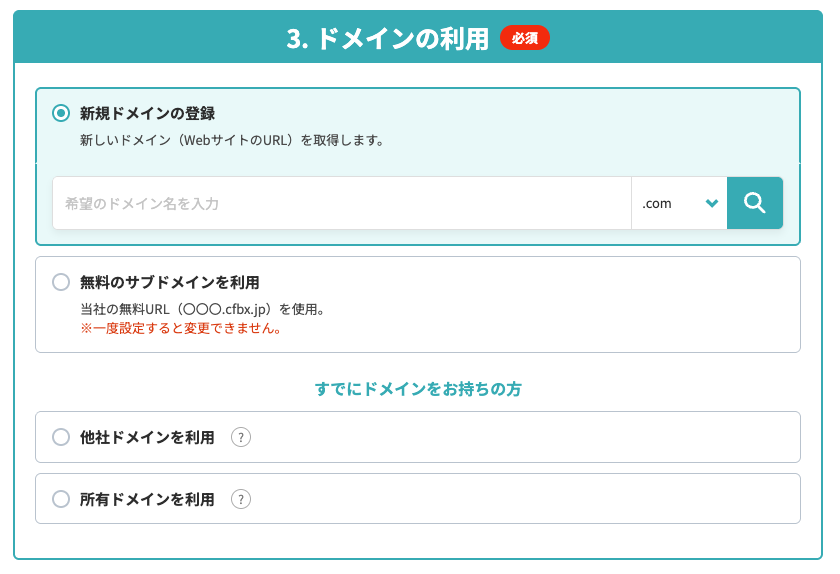Click the red 必須 badge
The image size is (840, 574).
(524, 38)
